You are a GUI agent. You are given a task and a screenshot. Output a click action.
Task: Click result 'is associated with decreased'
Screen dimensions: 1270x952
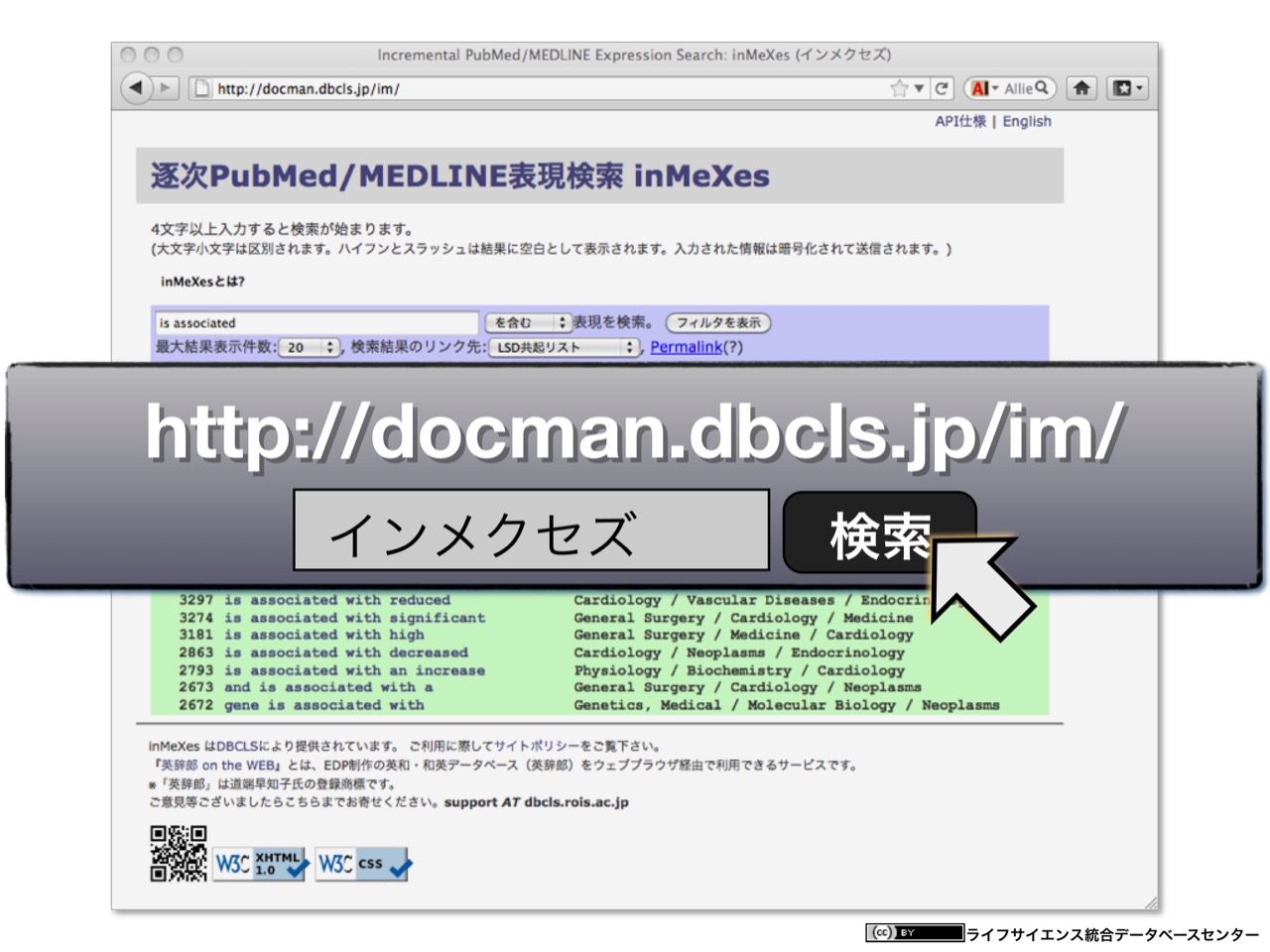click(346, 653)
